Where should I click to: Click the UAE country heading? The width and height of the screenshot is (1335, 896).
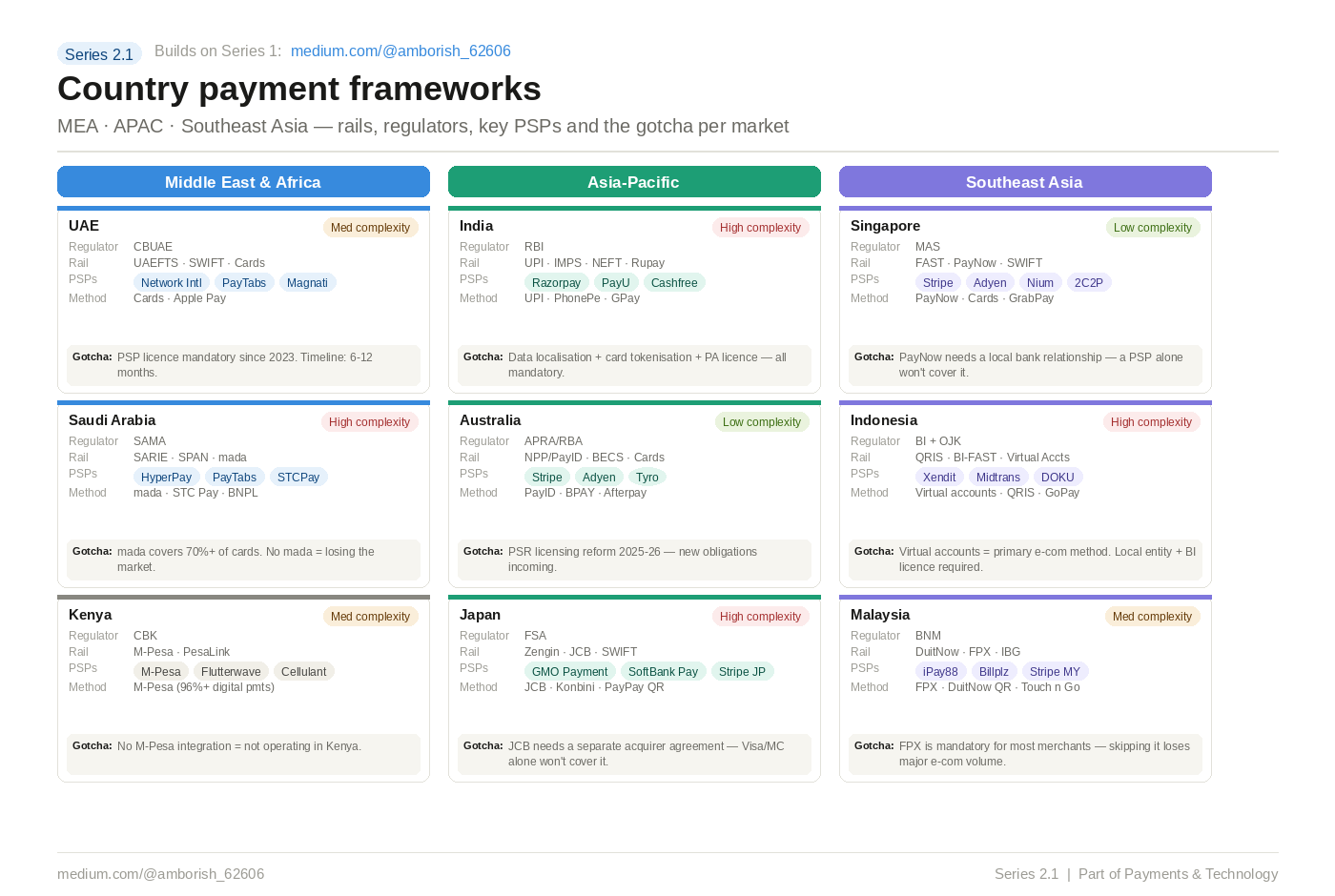click(x=84, y=226)
